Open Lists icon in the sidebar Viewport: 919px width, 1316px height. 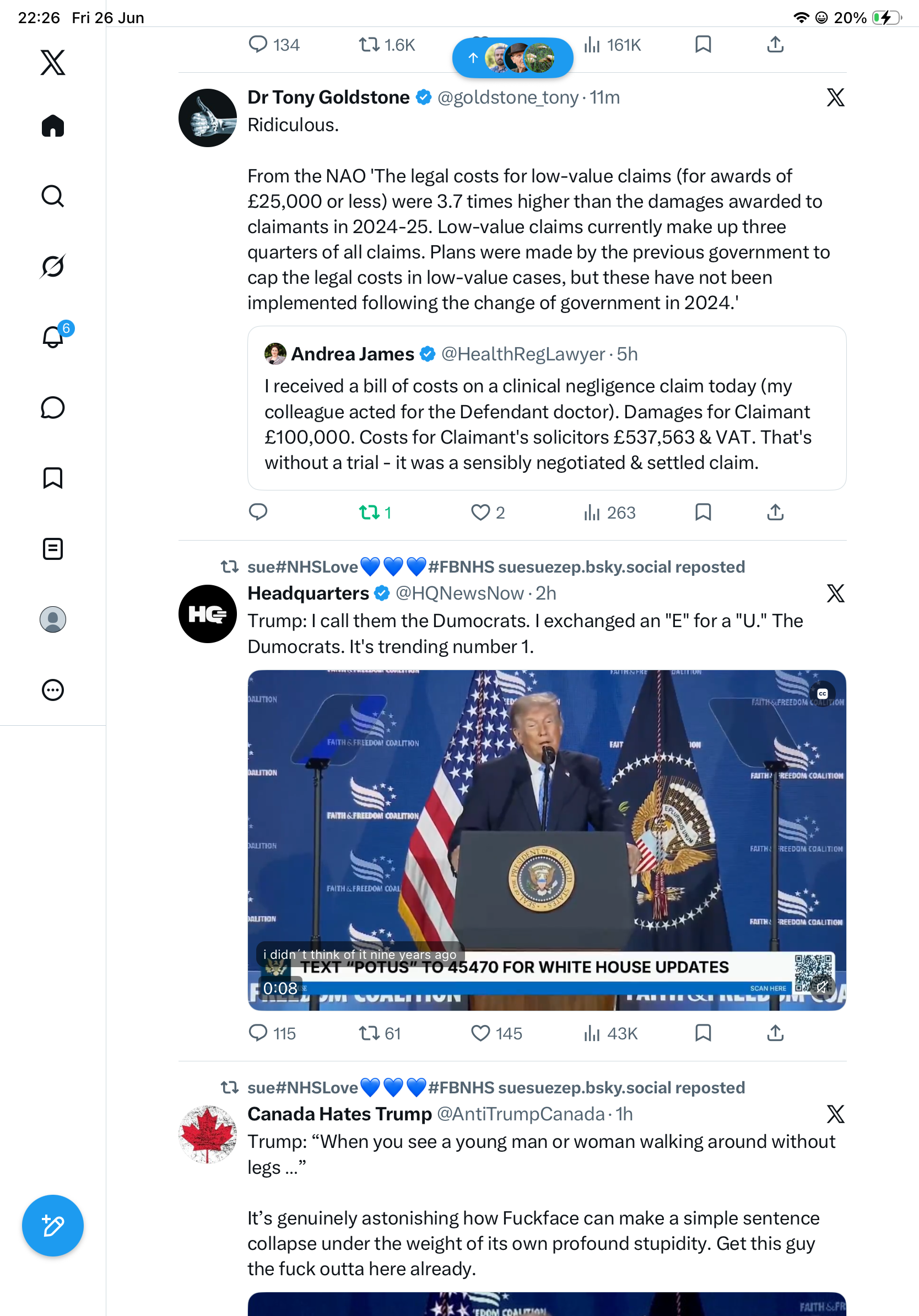(x=53, y=548)
